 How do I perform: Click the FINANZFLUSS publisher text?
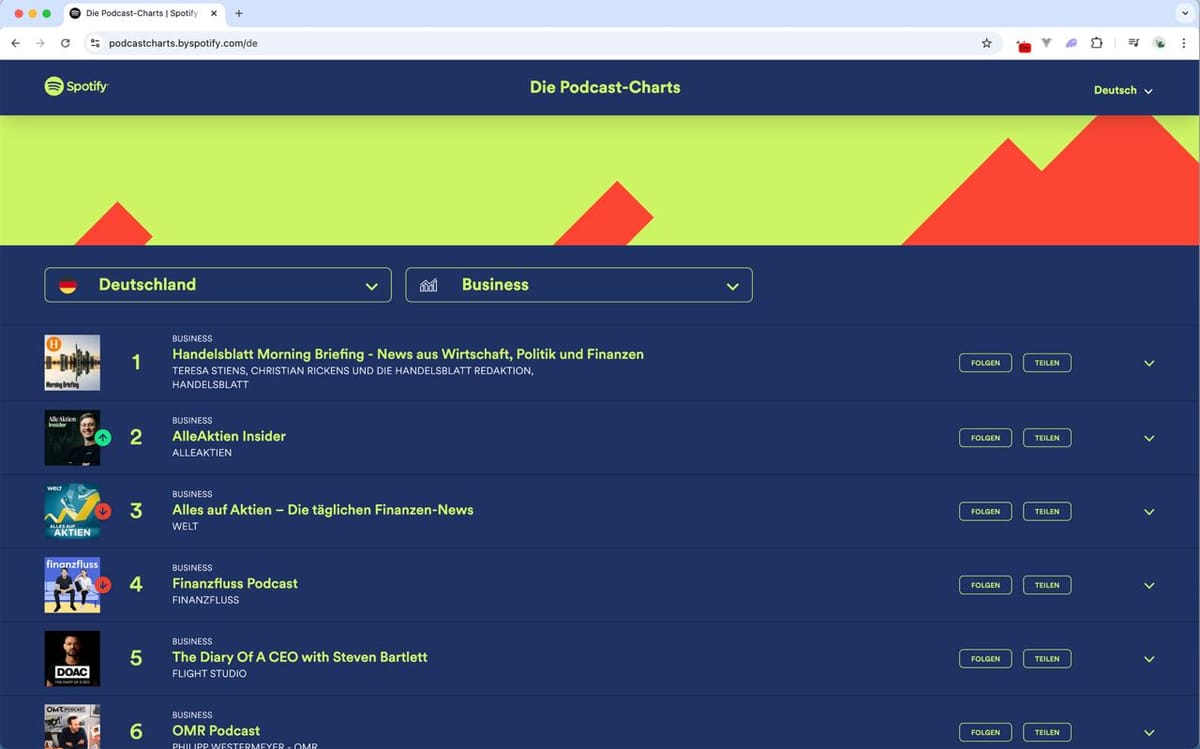(x=204, y=600)
